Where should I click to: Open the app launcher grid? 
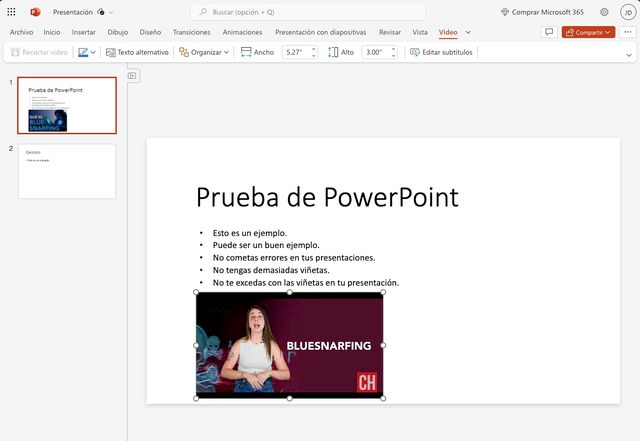11,12
